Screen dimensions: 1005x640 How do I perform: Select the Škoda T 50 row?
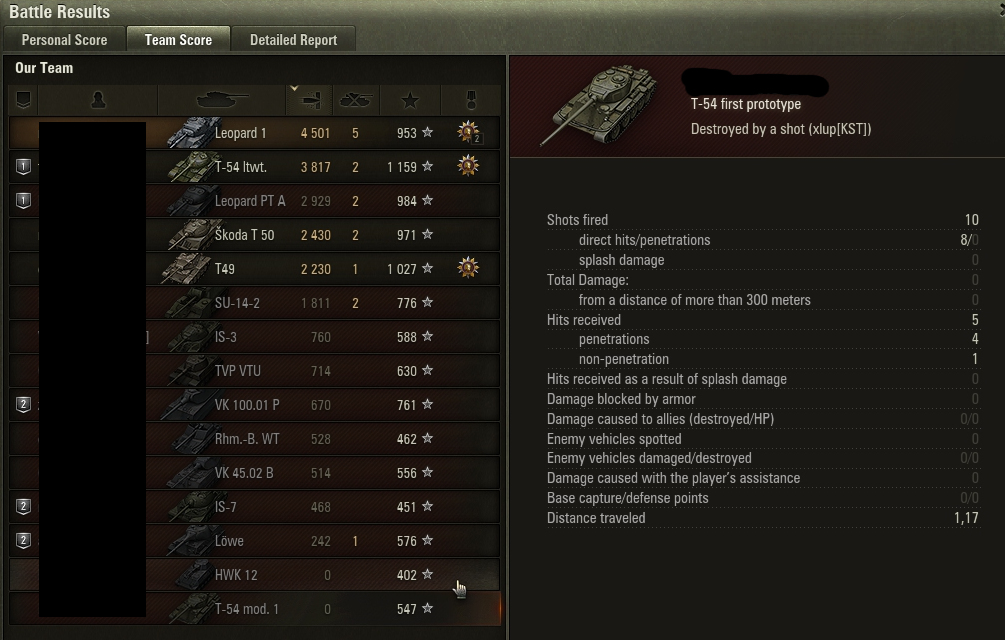tap(254, 235)
